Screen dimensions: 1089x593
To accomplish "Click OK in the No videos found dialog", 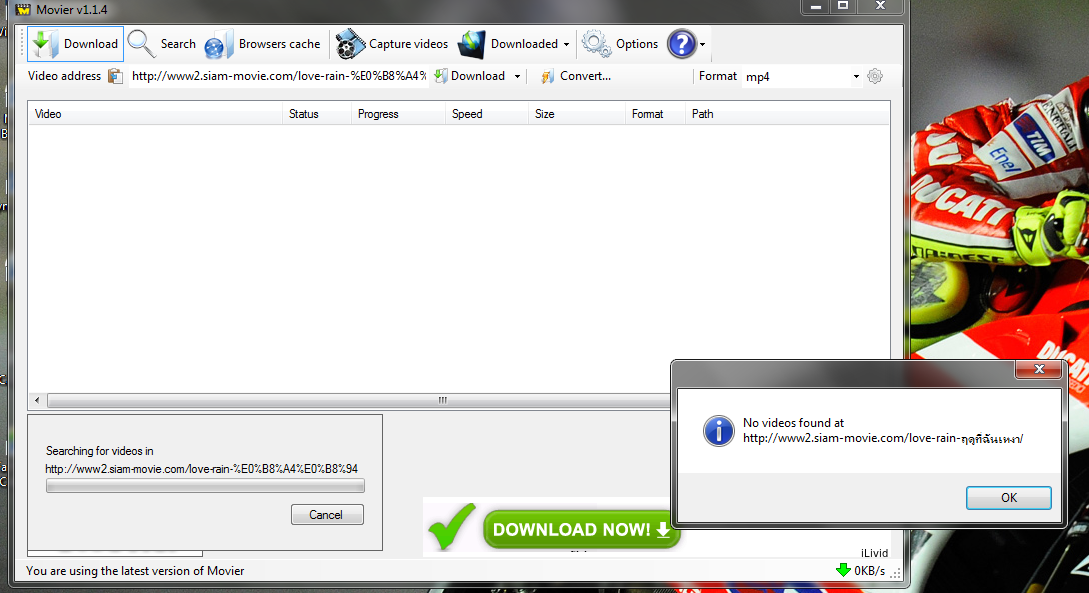I will (x=1008, y=498).
